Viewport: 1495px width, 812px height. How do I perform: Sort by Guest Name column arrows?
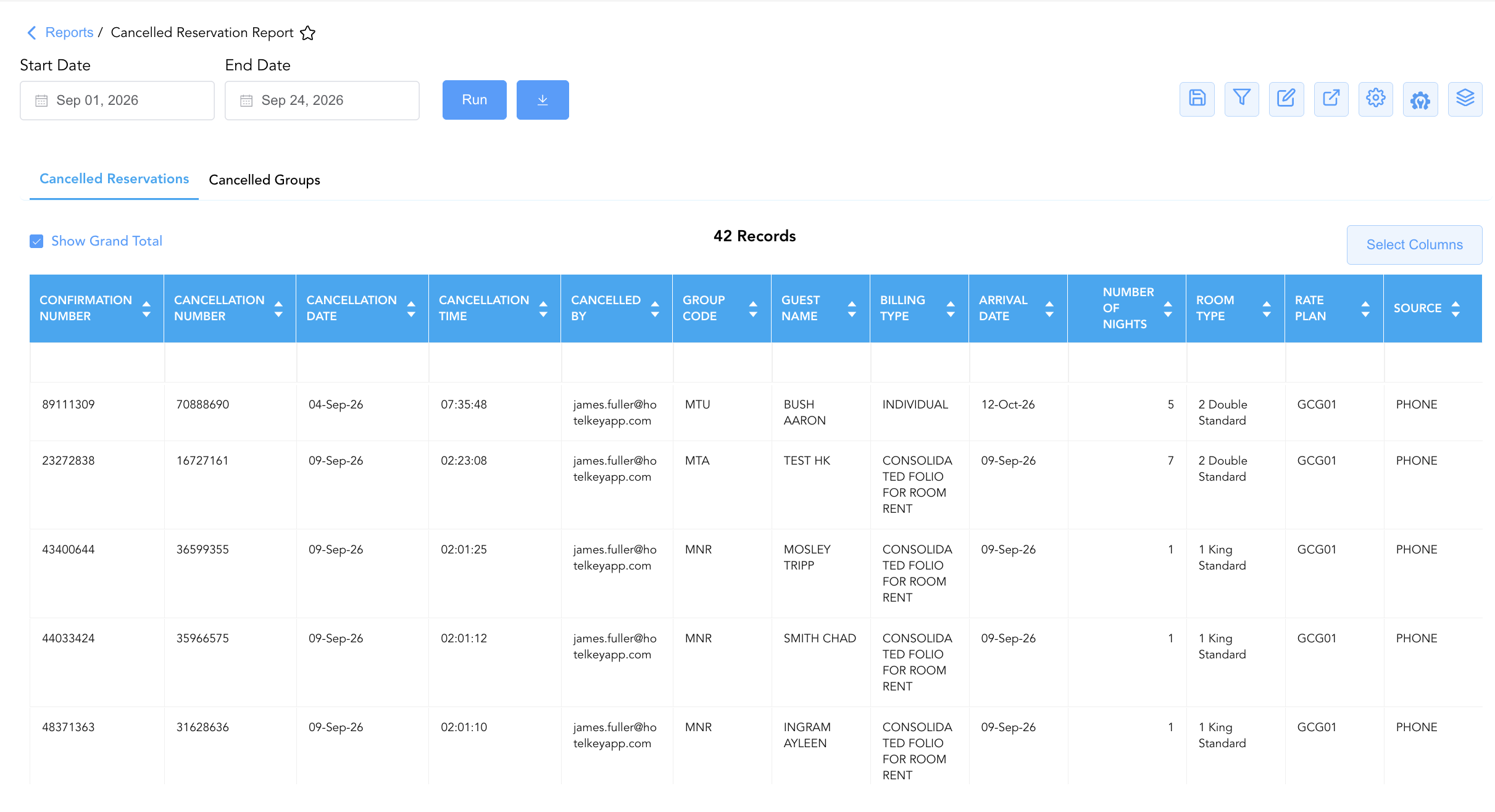(852, 309)
